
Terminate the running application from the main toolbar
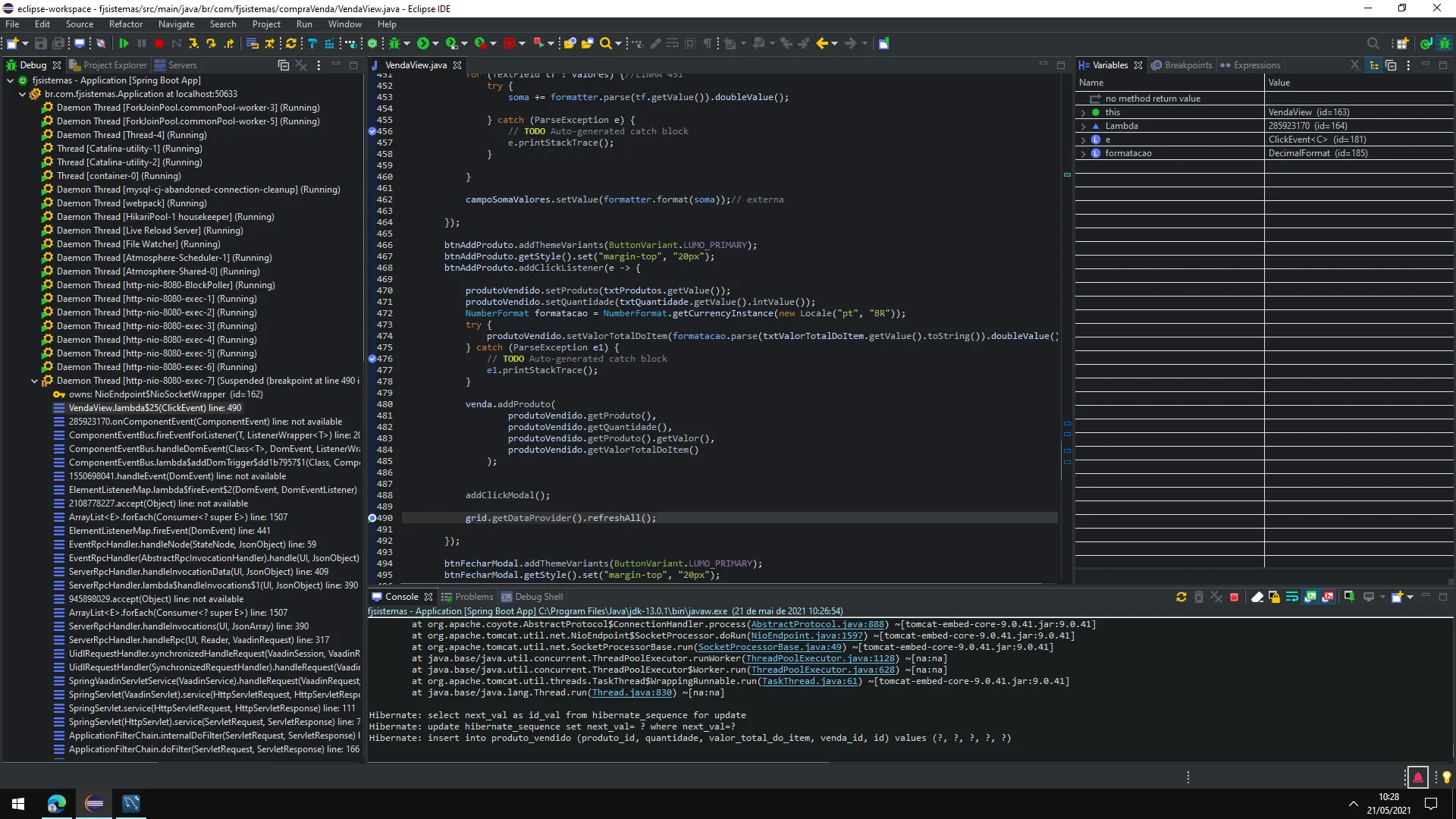coord(159,44)
